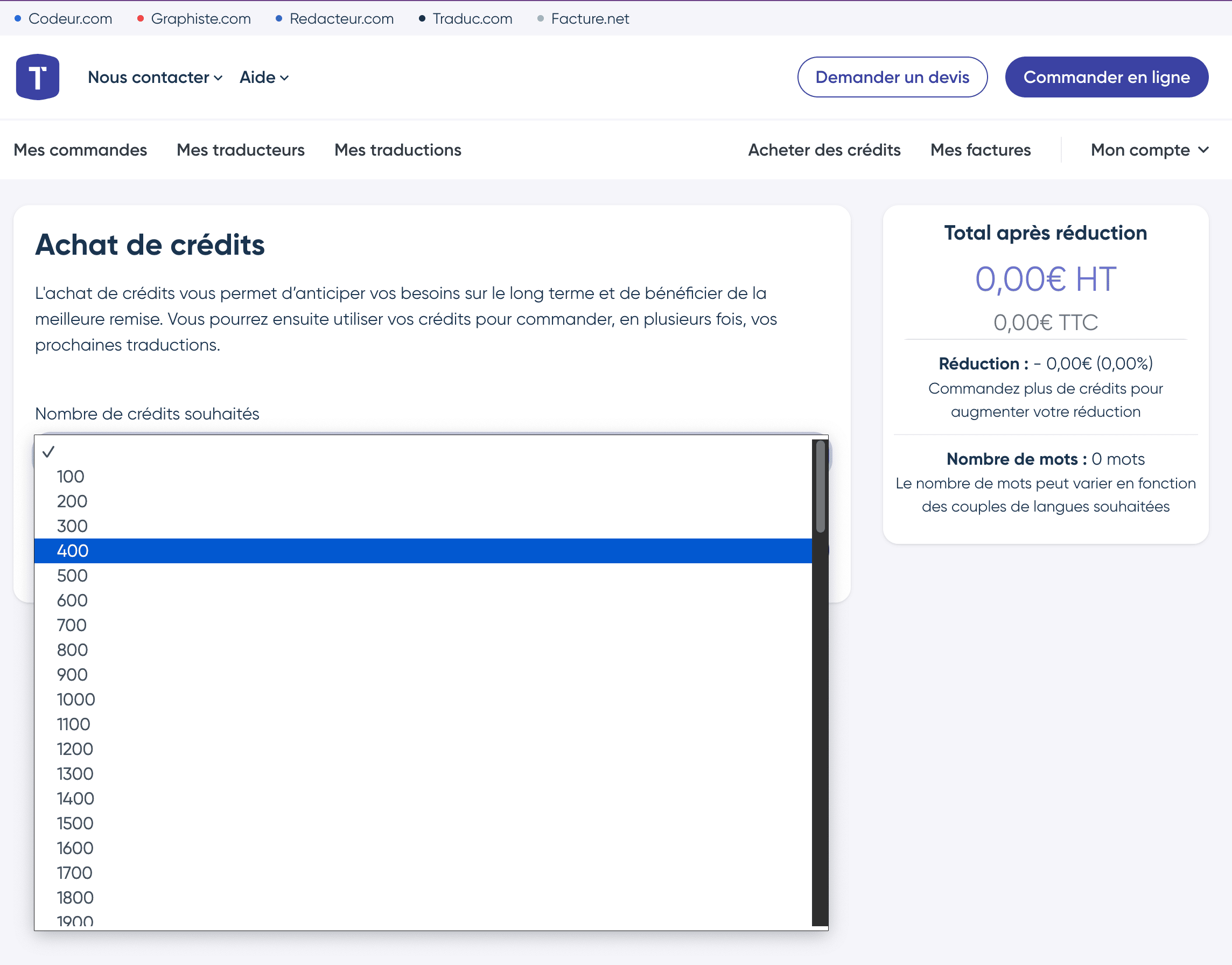Screen dimensions: 1232x965
Task: Click Demander un devis button
Action: click(892, 77)
